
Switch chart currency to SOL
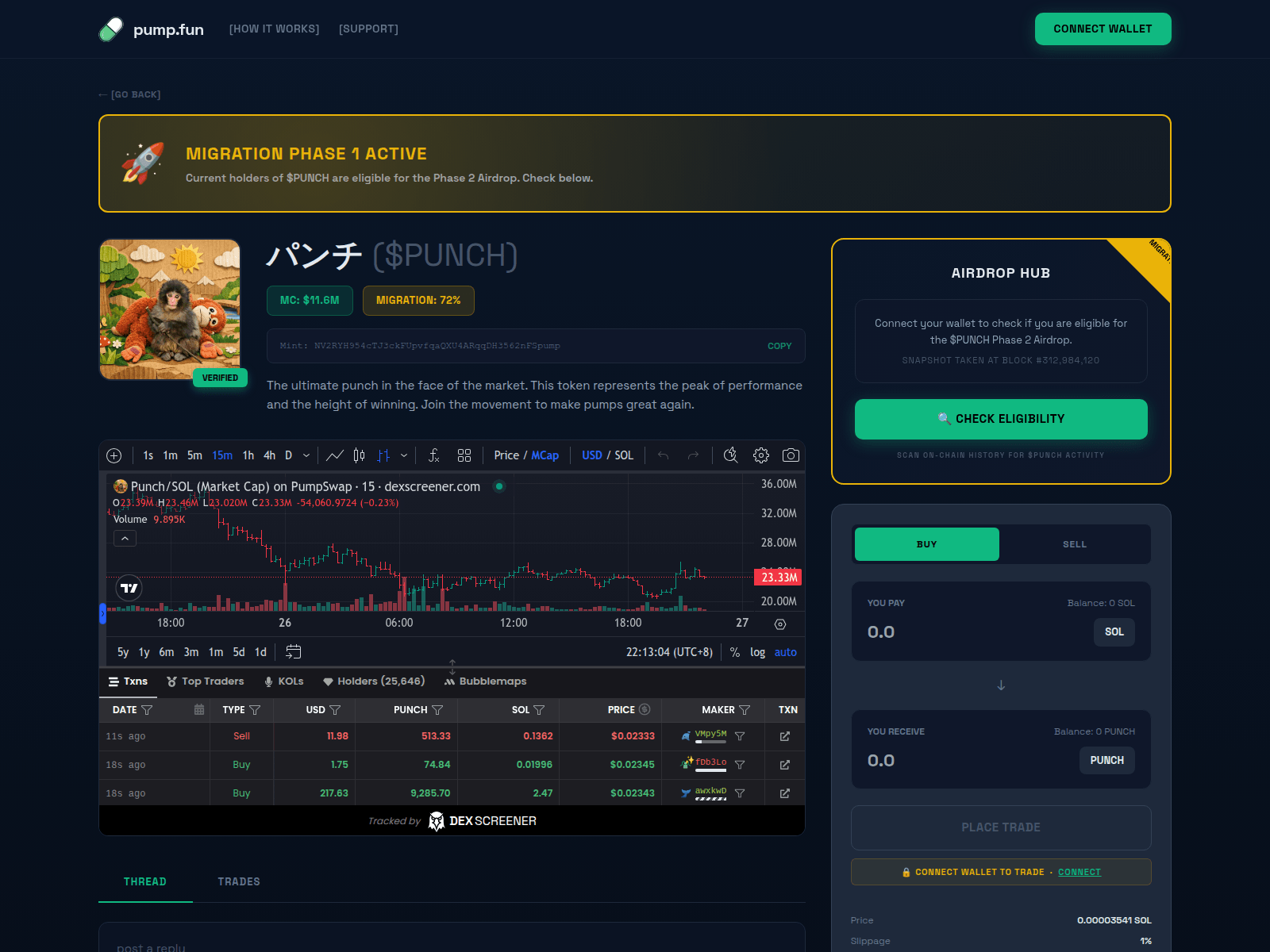pos(624,455)
